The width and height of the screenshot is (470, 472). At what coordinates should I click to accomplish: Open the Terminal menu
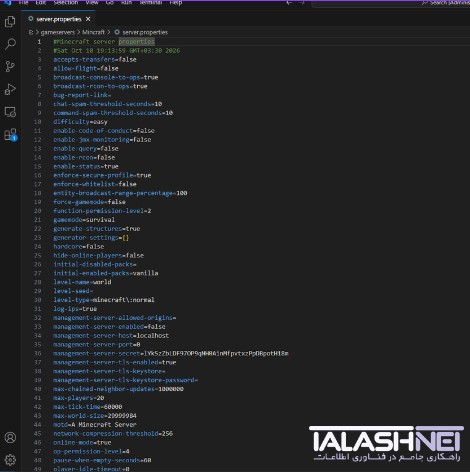coord(151,2)
